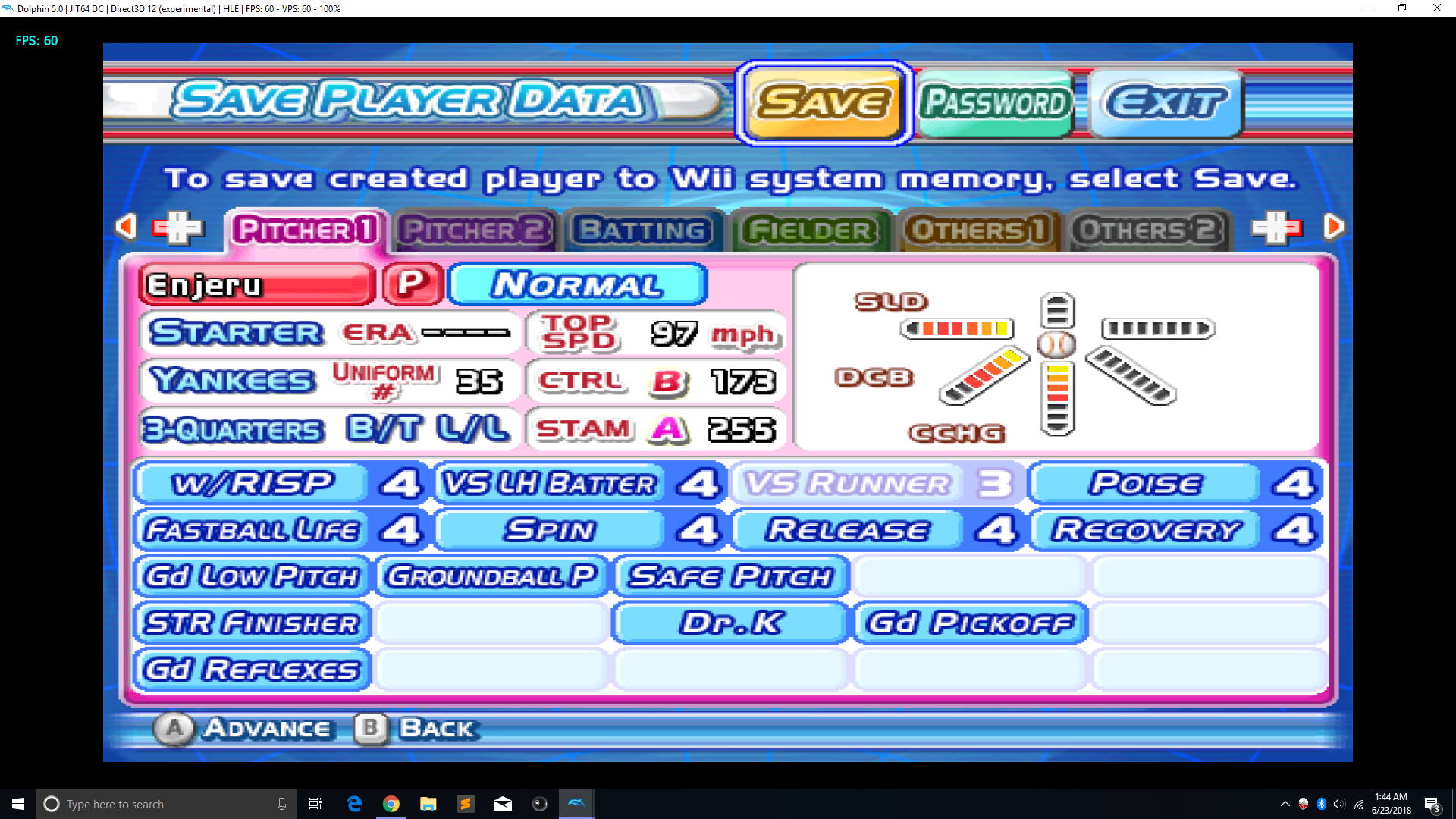Click the baseball icon in pitch chart
Screen dimensions: 1456x819
[x=1056, y=345]
